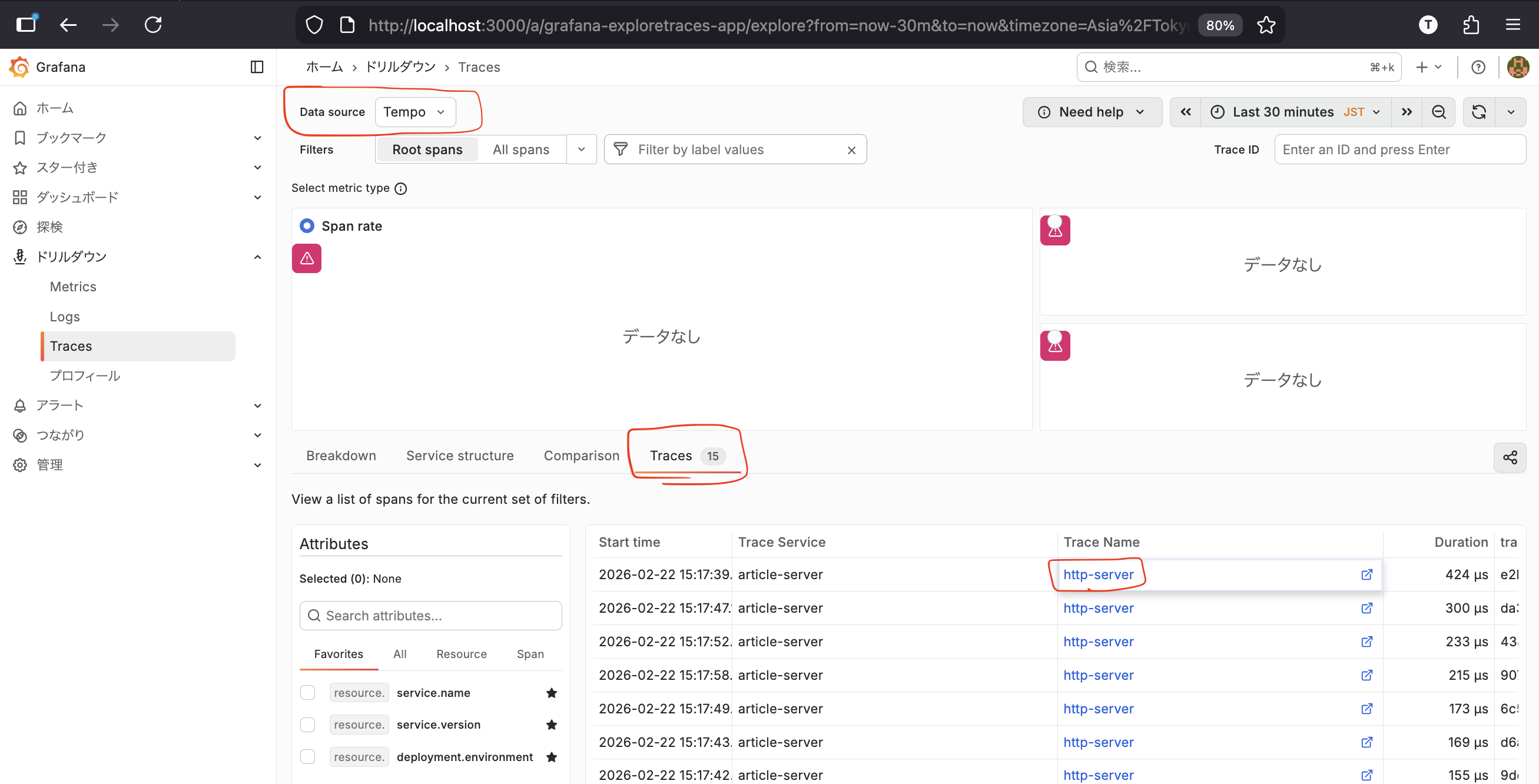The height and width of the screenshot is (784, 1539).
Task: Switch to the Breakdown tab
Action: coord(341,456)
